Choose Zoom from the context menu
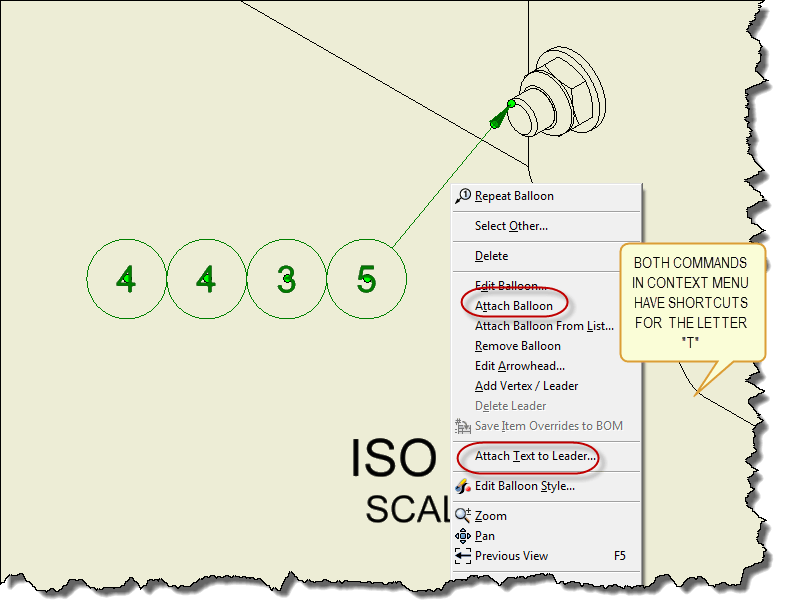The width and height of the screenshot is (790, 616). [x=547, y=516]
